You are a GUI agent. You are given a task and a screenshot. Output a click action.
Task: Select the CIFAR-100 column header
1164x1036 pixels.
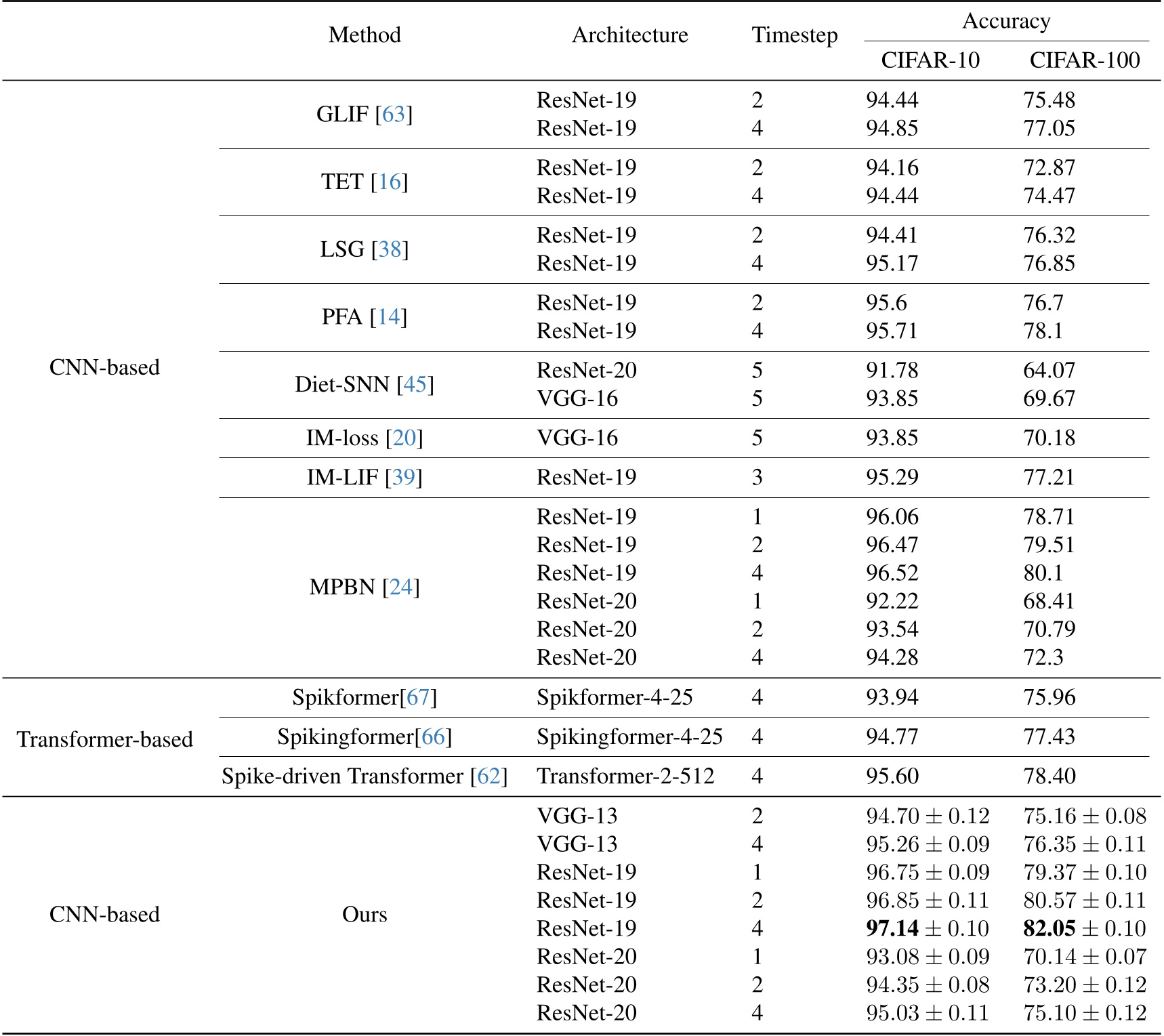(x=1084, y=60)
